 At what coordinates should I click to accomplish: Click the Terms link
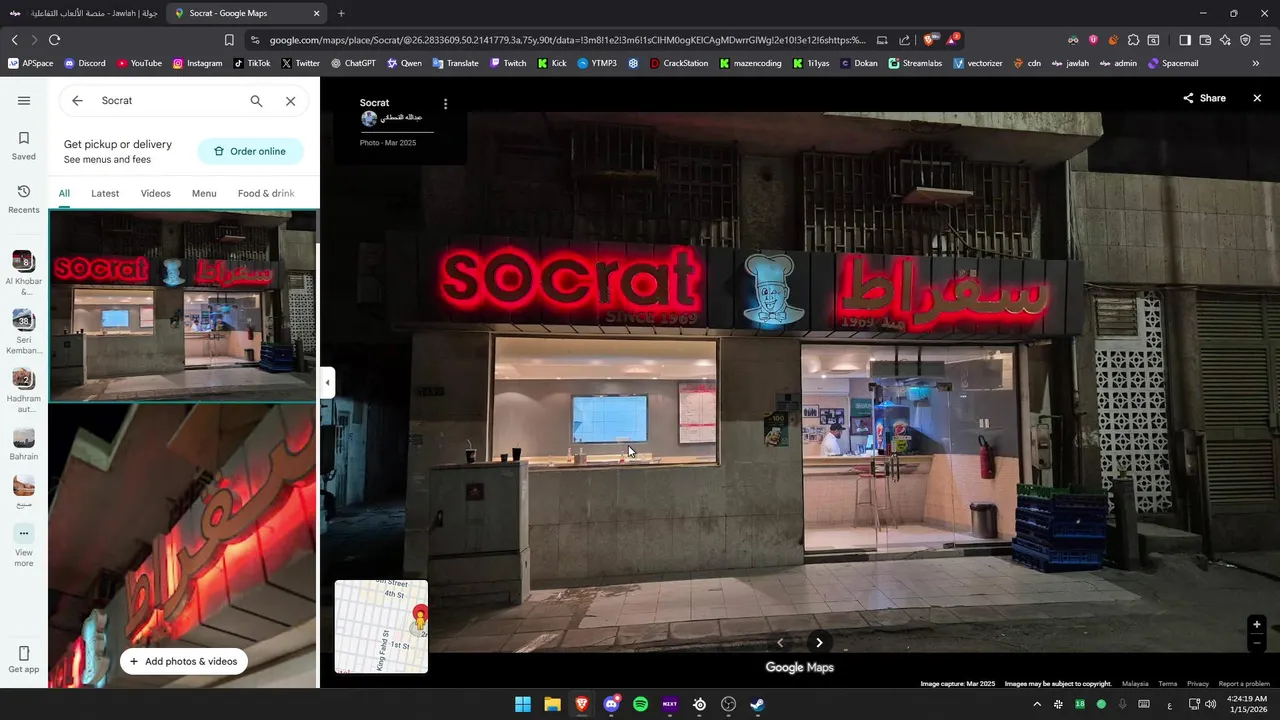[1167, 684]
